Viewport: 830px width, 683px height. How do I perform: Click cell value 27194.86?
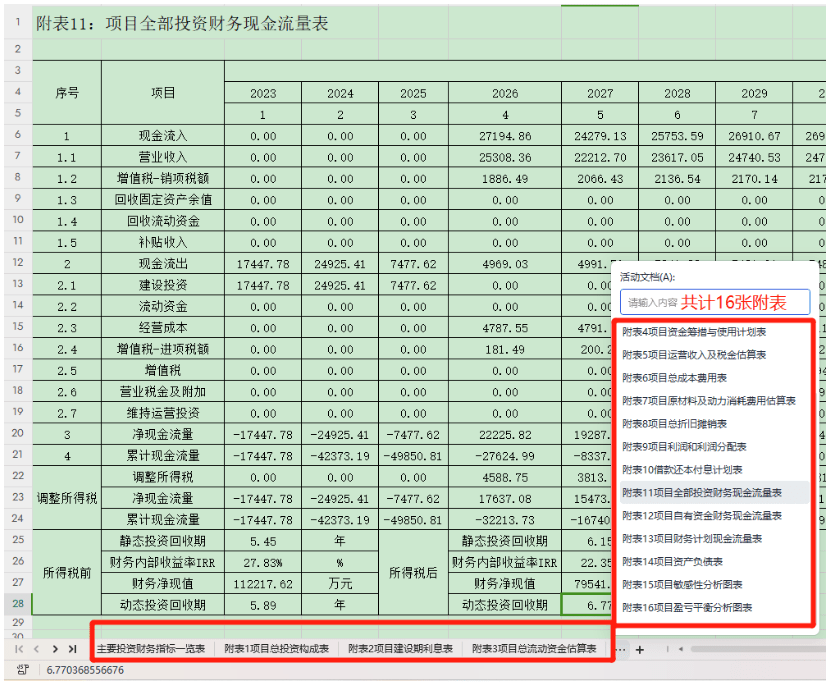coord(505,136)
